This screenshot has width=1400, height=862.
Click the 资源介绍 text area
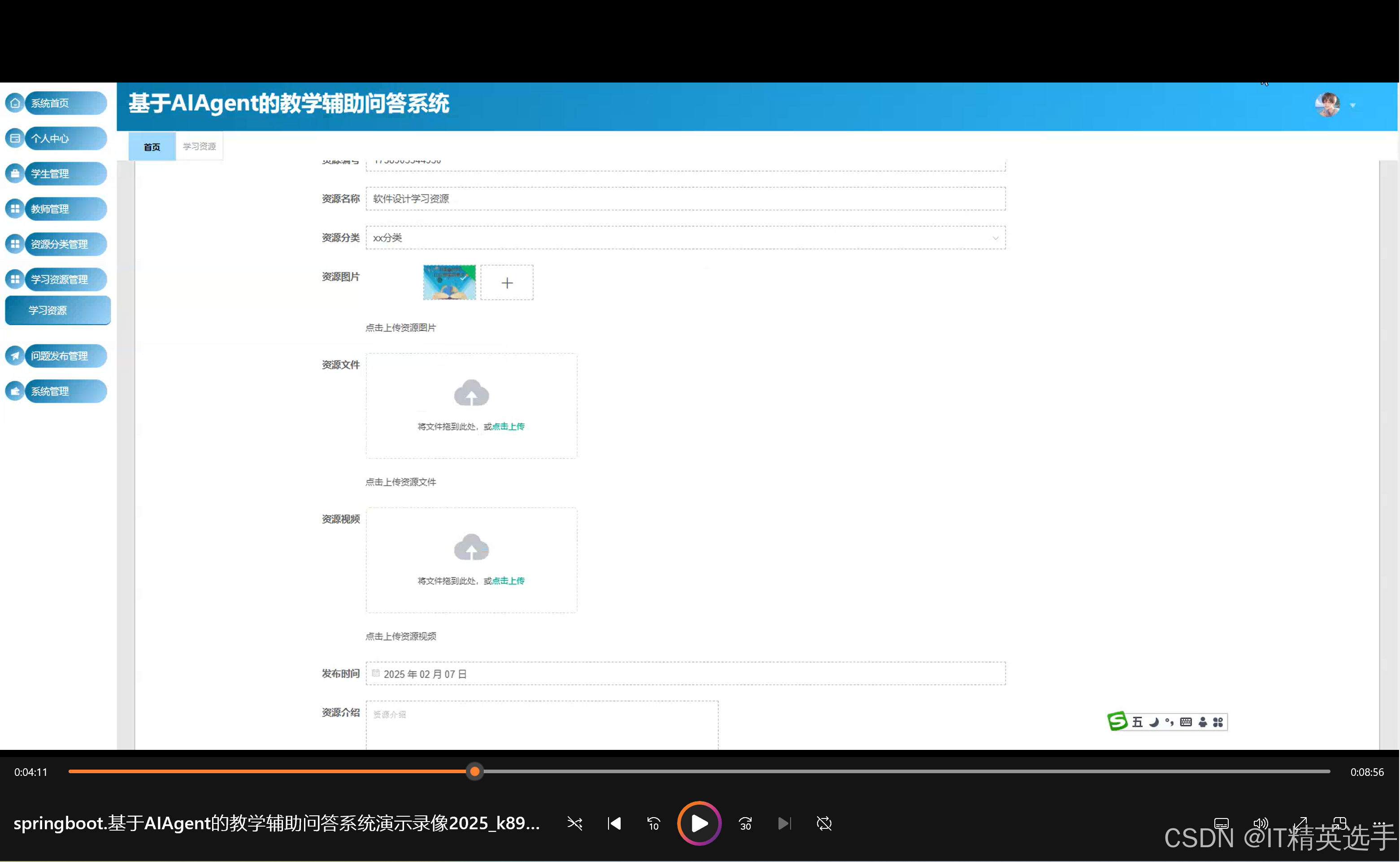click(542, 725)
